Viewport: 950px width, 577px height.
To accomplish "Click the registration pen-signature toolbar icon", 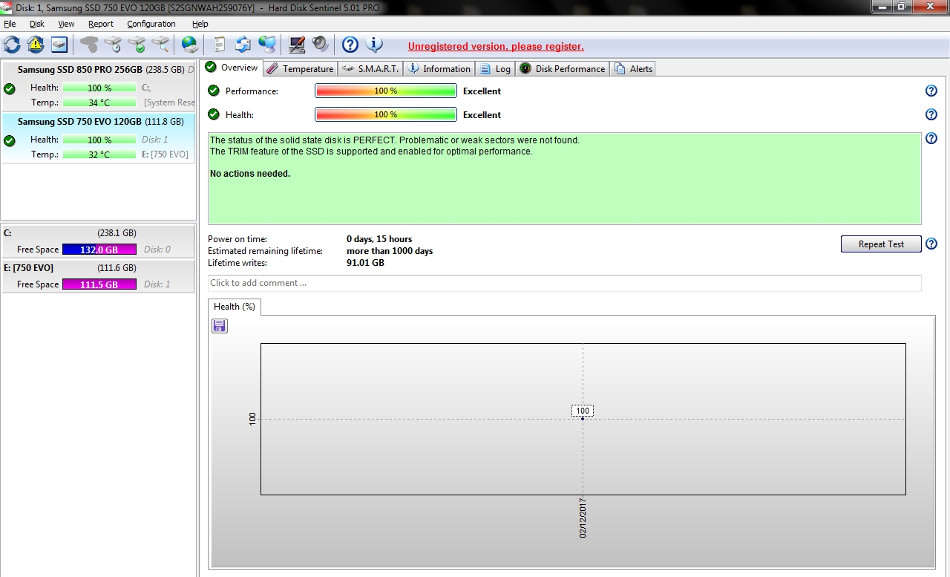I will click(x=295, y=44).
